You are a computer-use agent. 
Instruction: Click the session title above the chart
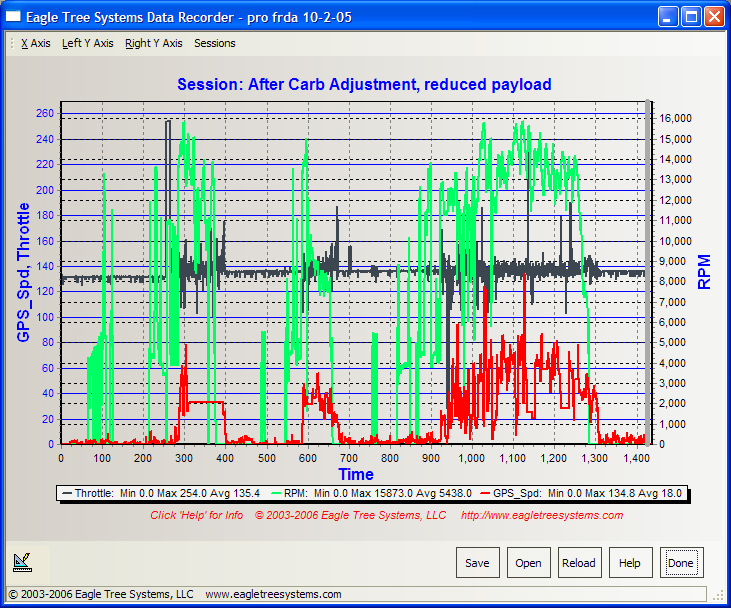(364, 84)
